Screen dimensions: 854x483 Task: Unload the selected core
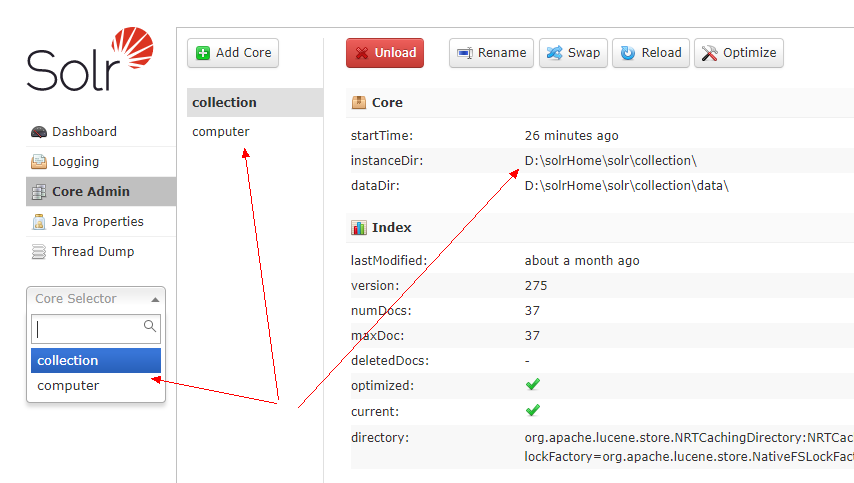click(x=385, y=53)
